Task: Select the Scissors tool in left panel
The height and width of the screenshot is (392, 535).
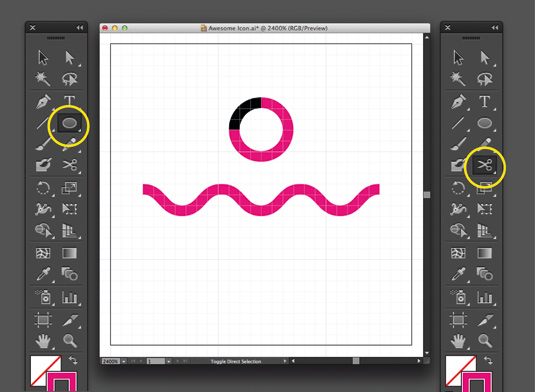Action: click(70, 165)
